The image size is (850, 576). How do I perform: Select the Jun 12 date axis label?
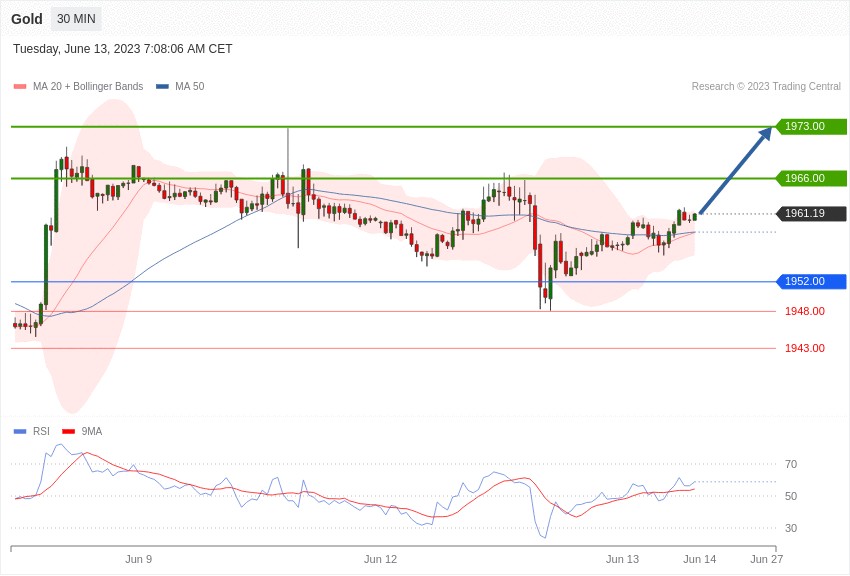[x=380, y=559]
